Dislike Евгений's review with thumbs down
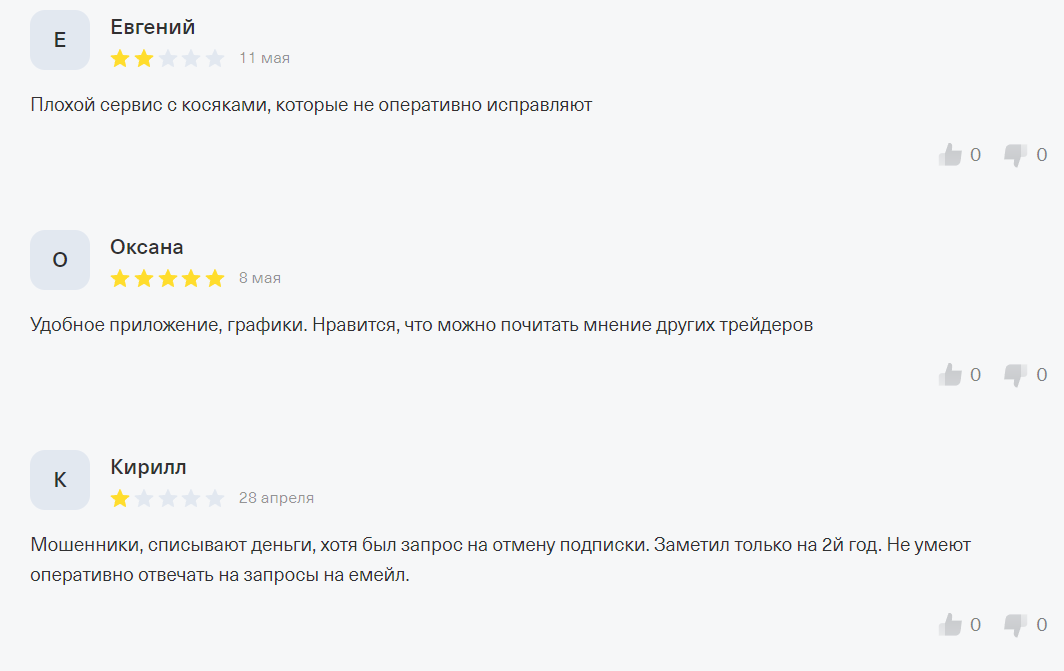The height and width of the screenshot is (671, 1064). tap(1015, 155)
